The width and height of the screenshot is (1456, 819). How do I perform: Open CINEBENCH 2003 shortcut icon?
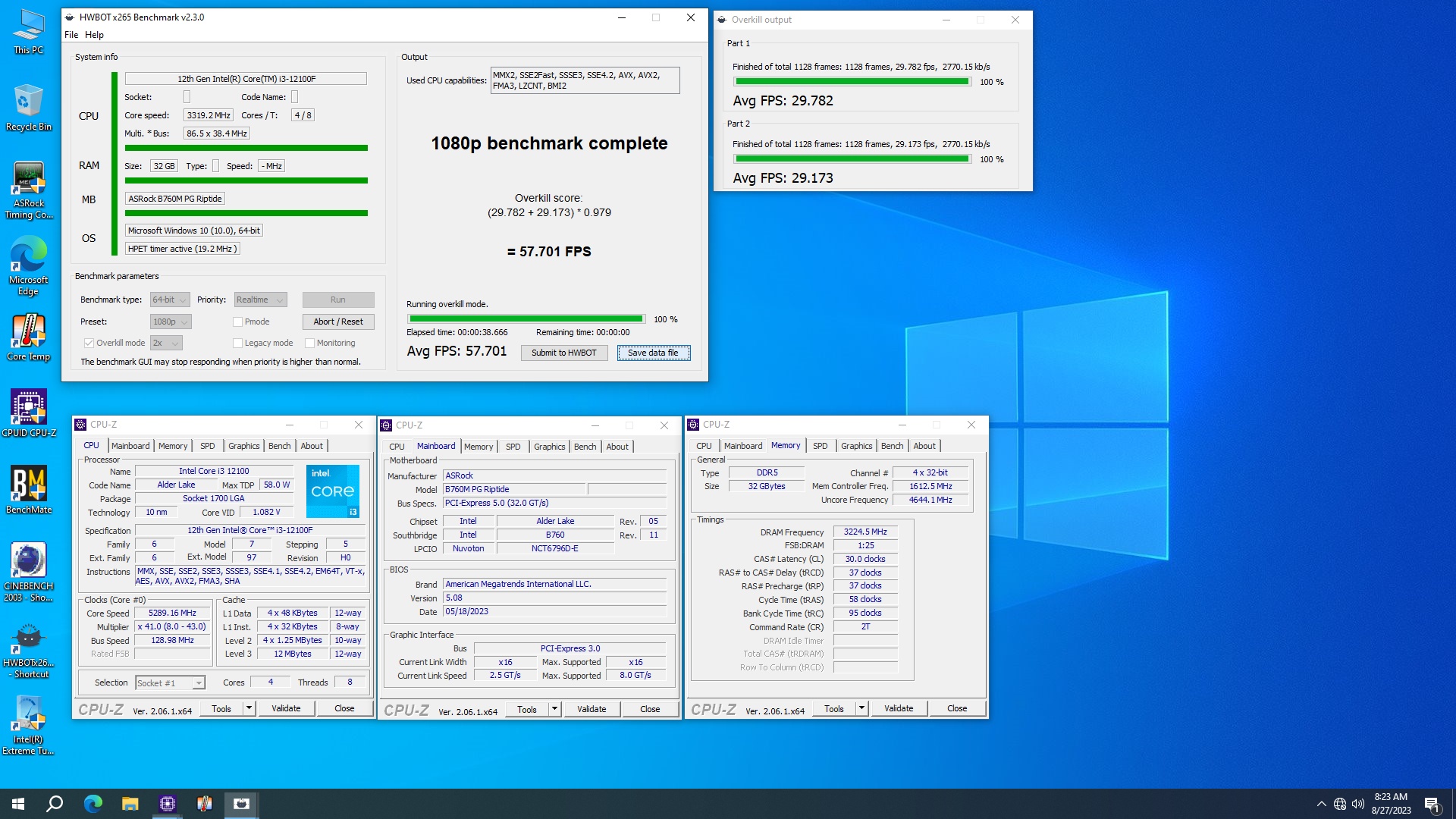[x=29, y=573]
